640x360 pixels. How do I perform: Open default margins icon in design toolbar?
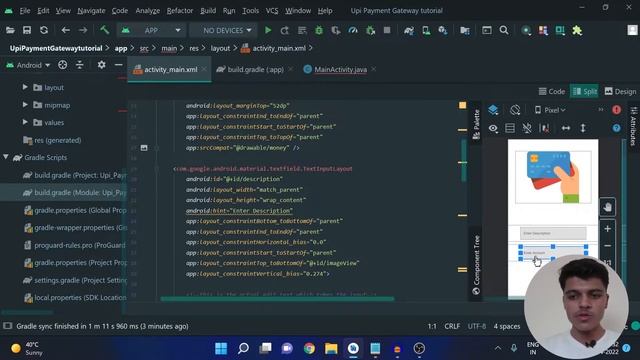[544, 128]
